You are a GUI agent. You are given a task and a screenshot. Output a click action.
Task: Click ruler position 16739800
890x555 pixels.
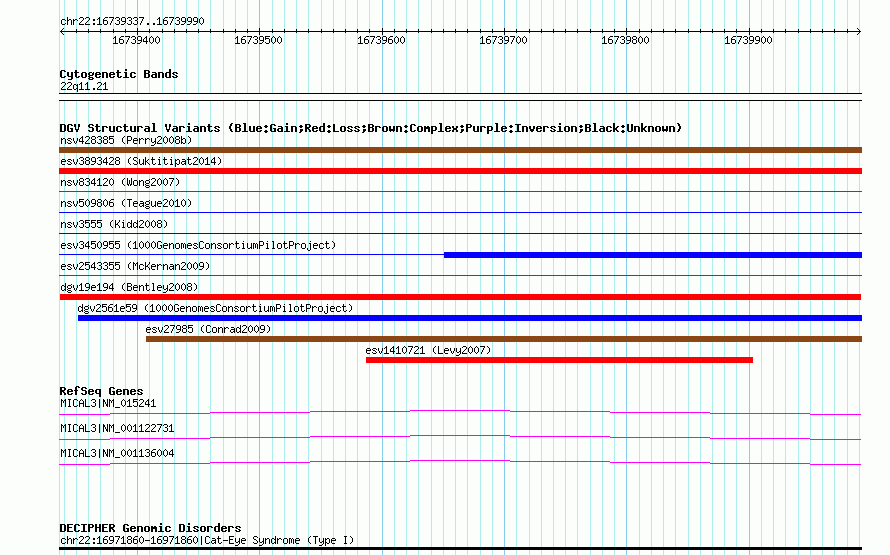click(x=625, y=40)
